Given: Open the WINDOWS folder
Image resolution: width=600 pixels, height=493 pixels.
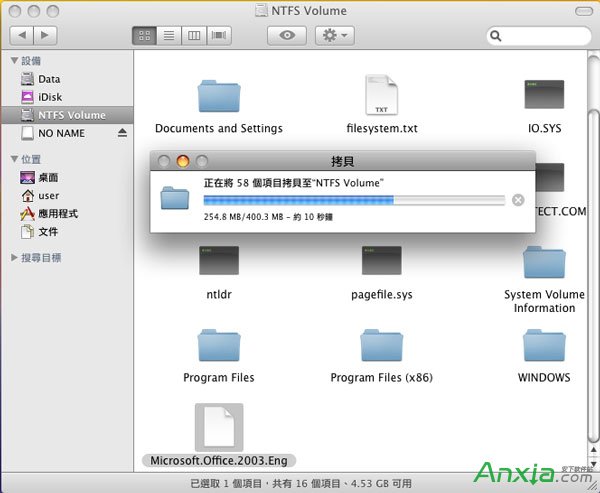Looking at the screenshot, I should pos(543,346).
